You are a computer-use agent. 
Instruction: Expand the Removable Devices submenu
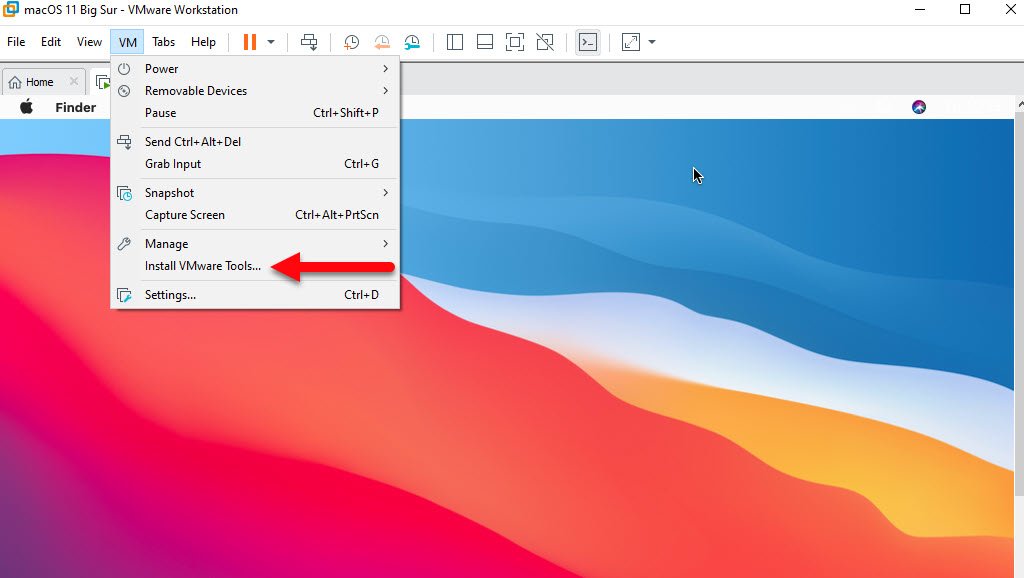(x=255, y=91)
